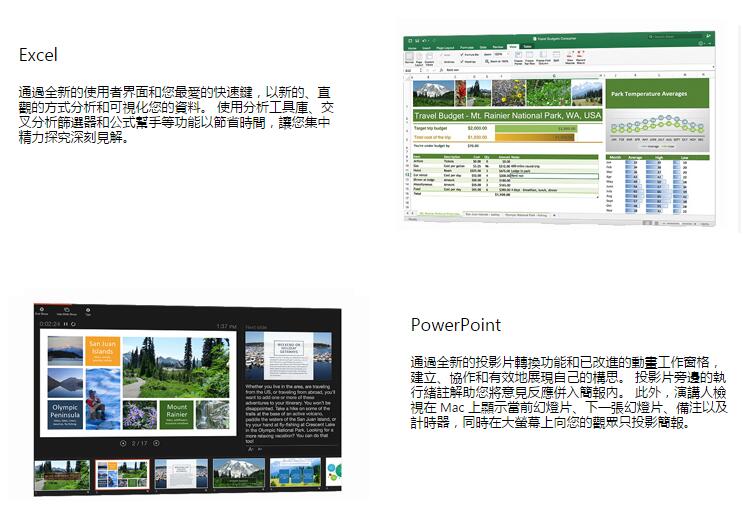The width and height of the screenshot is (743, 522).
Task: Click the search field in Excel title bar
Action: click(x=675, y=36)
